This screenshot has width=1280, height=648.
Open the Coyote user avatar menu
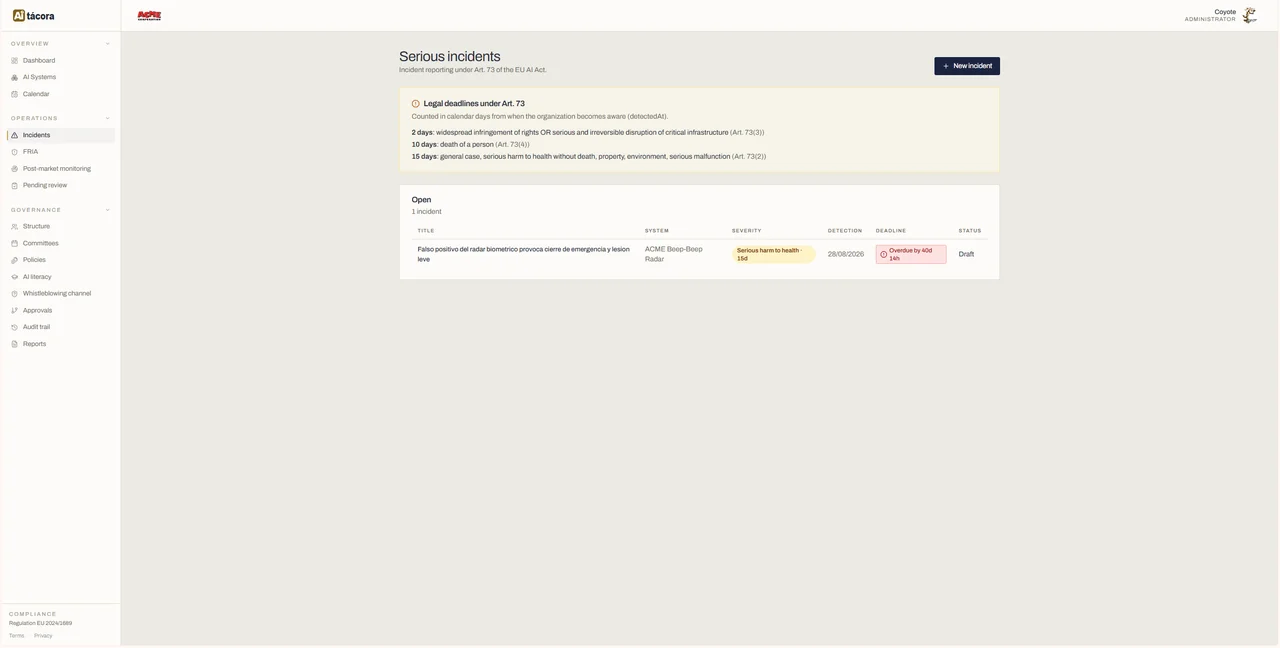[x=1249, y=16]
